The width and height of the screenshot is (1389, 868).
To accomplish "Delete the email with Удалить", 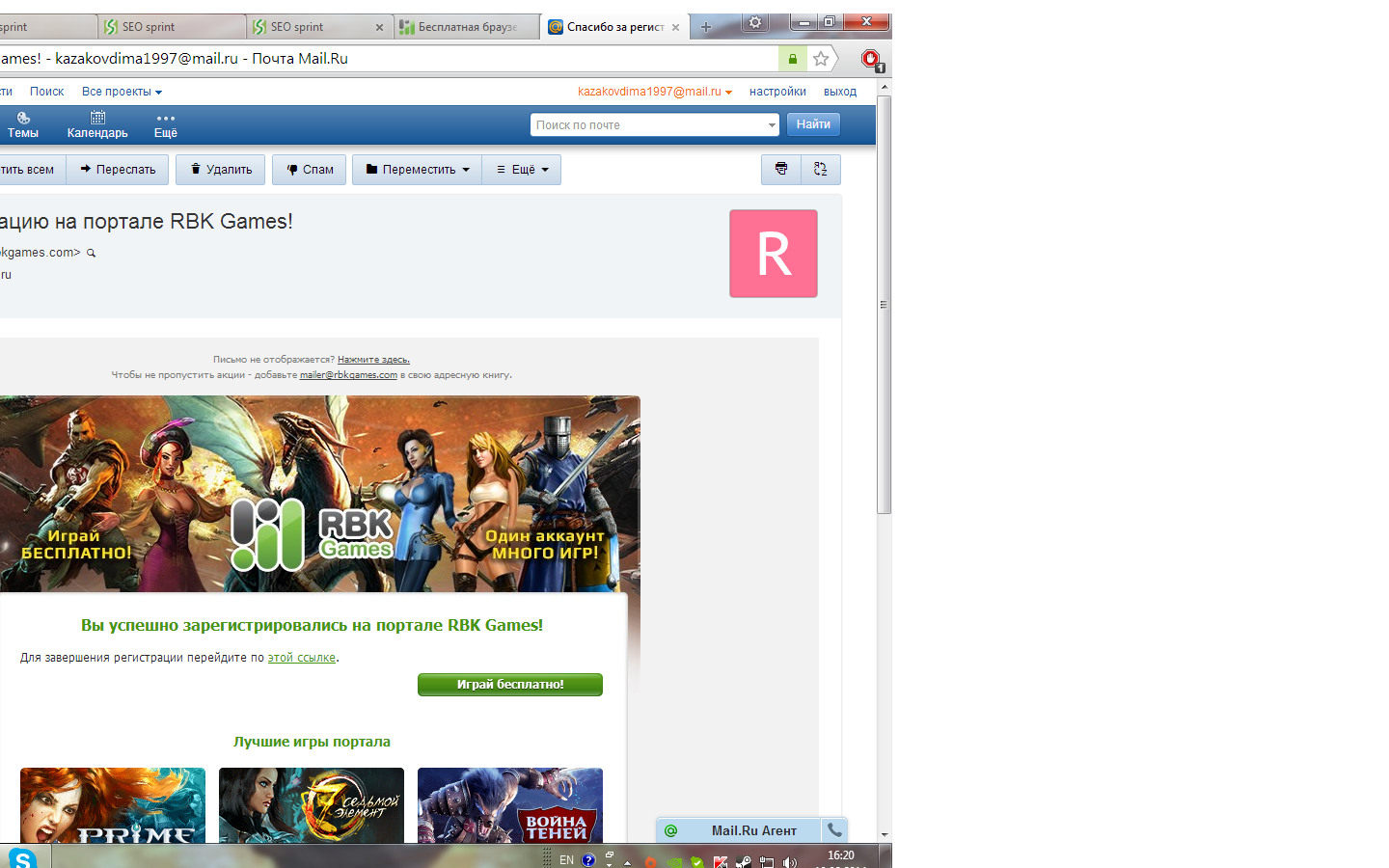I will tap(221, 170).
